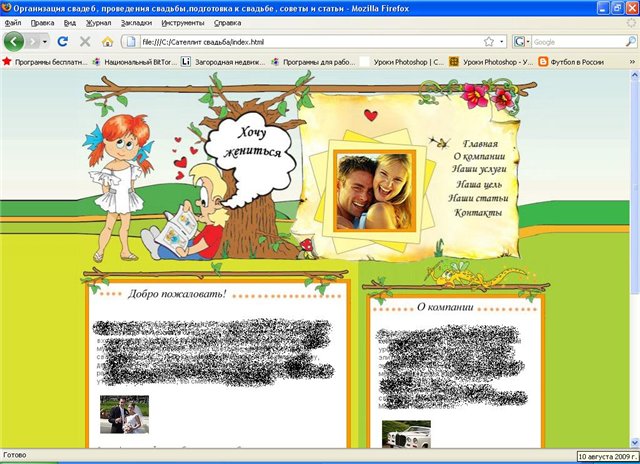640x464 pixels.
Task: Open the Журнал menu
Action: coord(99,22)
